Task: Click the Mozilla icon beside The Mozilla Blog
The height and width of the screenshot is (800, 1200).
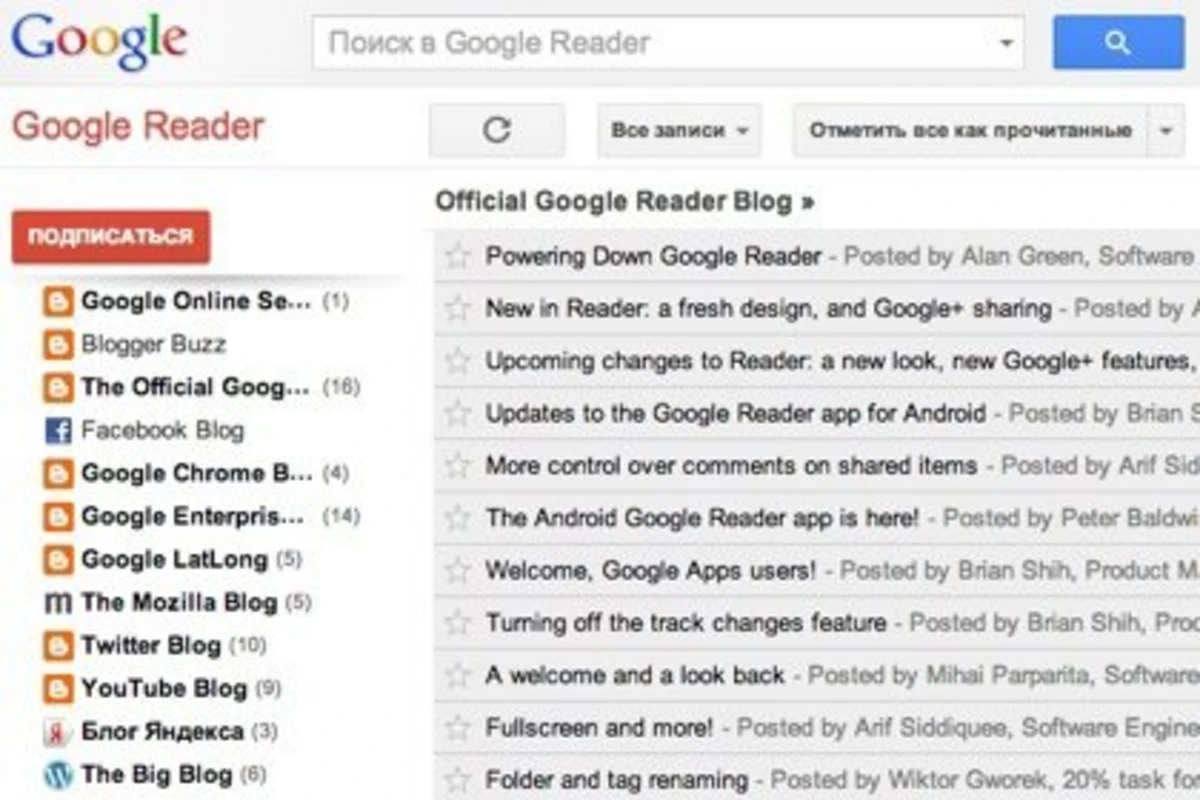Action: 58,603
